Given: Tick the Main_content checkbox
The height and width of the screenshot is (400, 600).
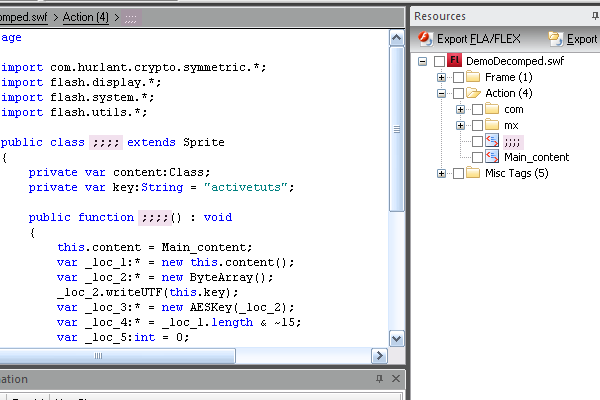Looking at the screenshot, I should (x=476, y=157).
